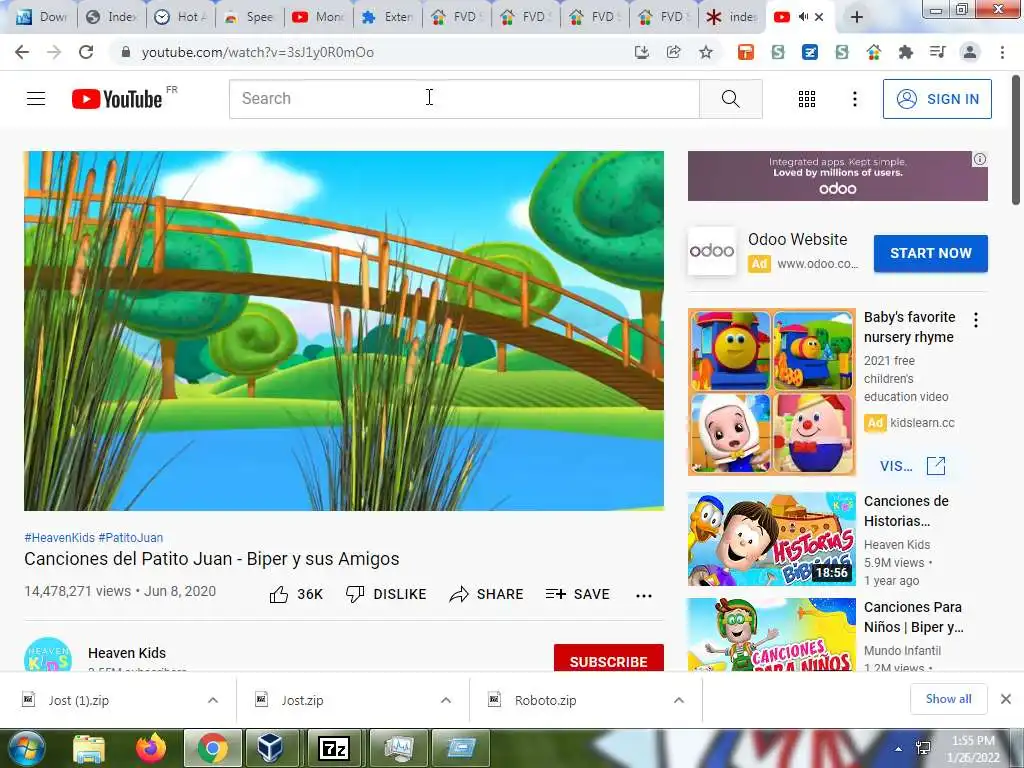Click the taskbar clock
Screen dimensions: 1024x768
tap(973, 749)
